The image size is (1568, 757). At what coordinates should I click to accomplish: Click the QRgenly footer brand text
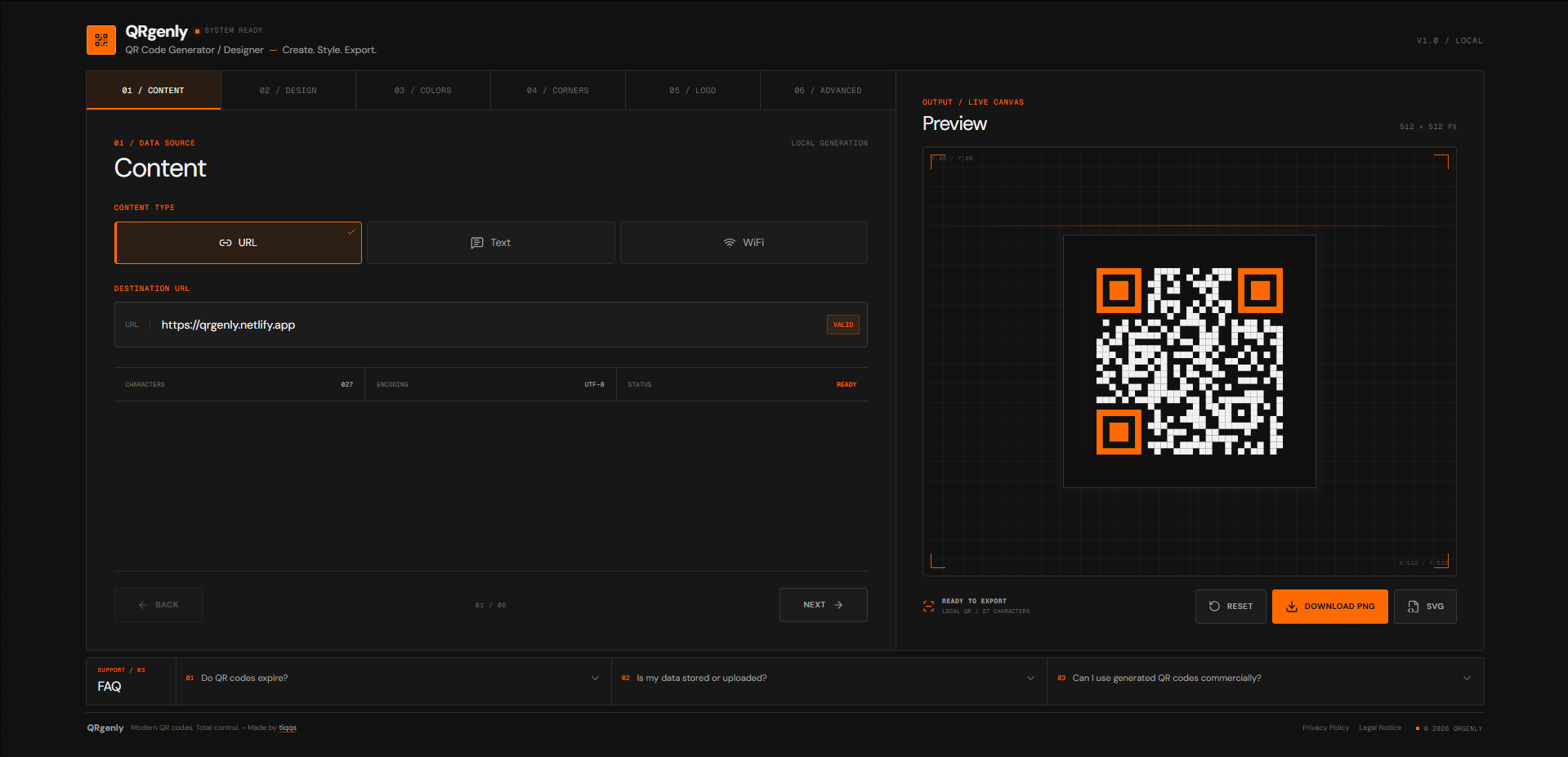pos(105,728)
